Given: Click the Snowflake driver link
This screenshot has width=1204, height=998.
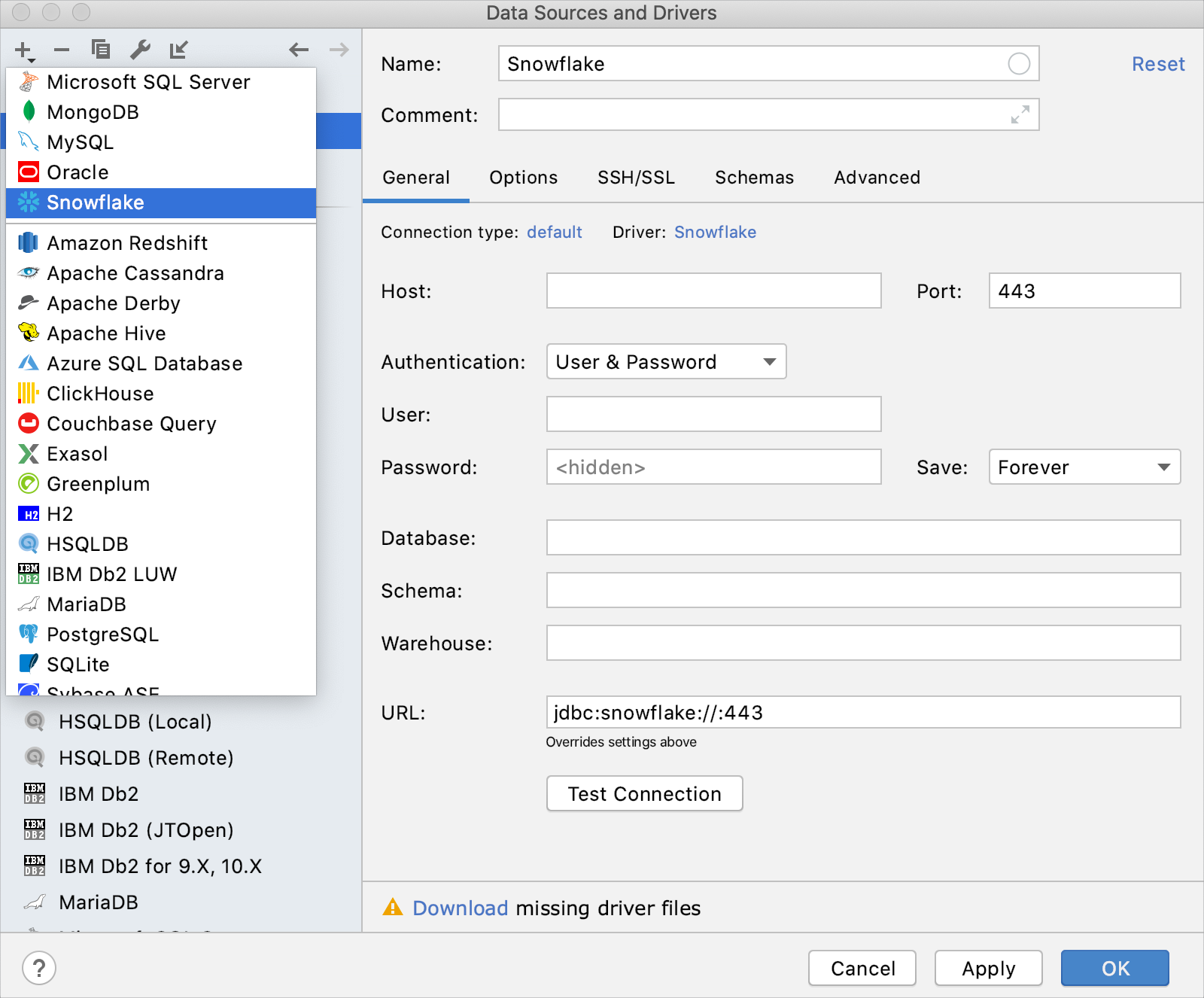Looking at the screenshot, I should [x=715, y=233].
